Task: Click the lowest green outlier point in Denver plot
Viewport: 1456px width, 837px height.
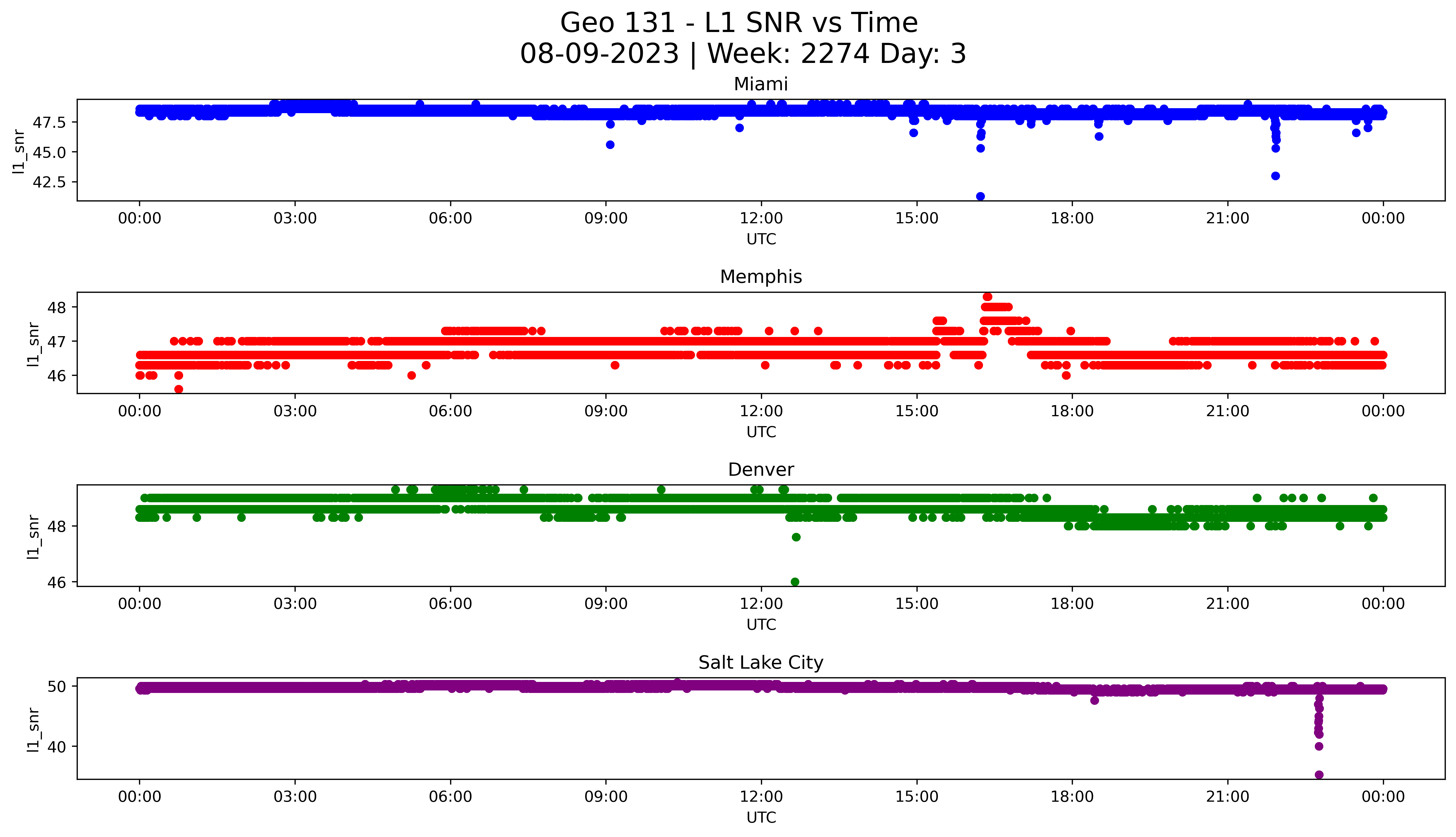Action: click(795, 582)
